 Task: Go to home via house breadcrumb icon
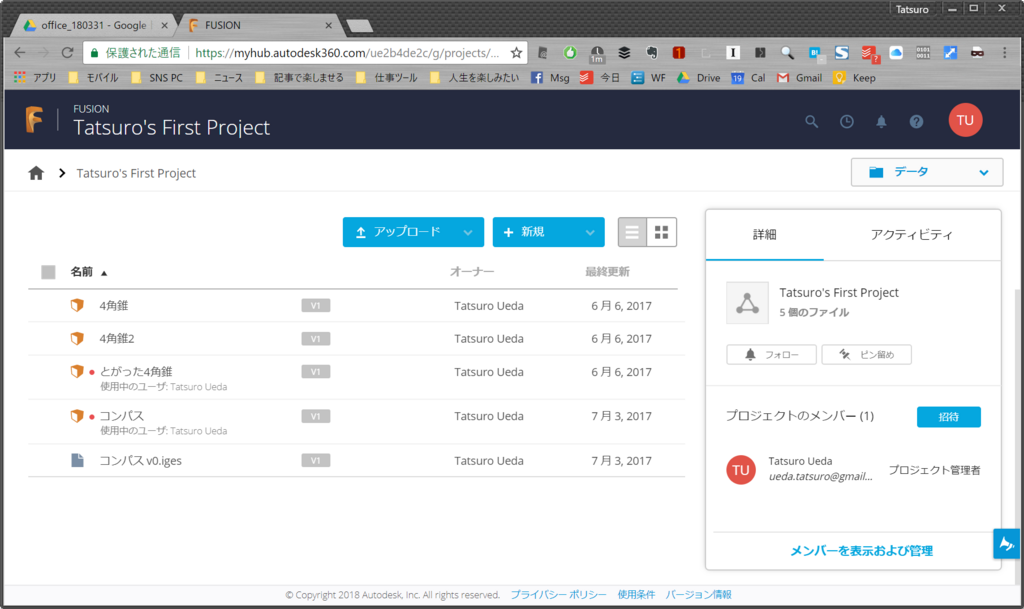tap(36, 173)
